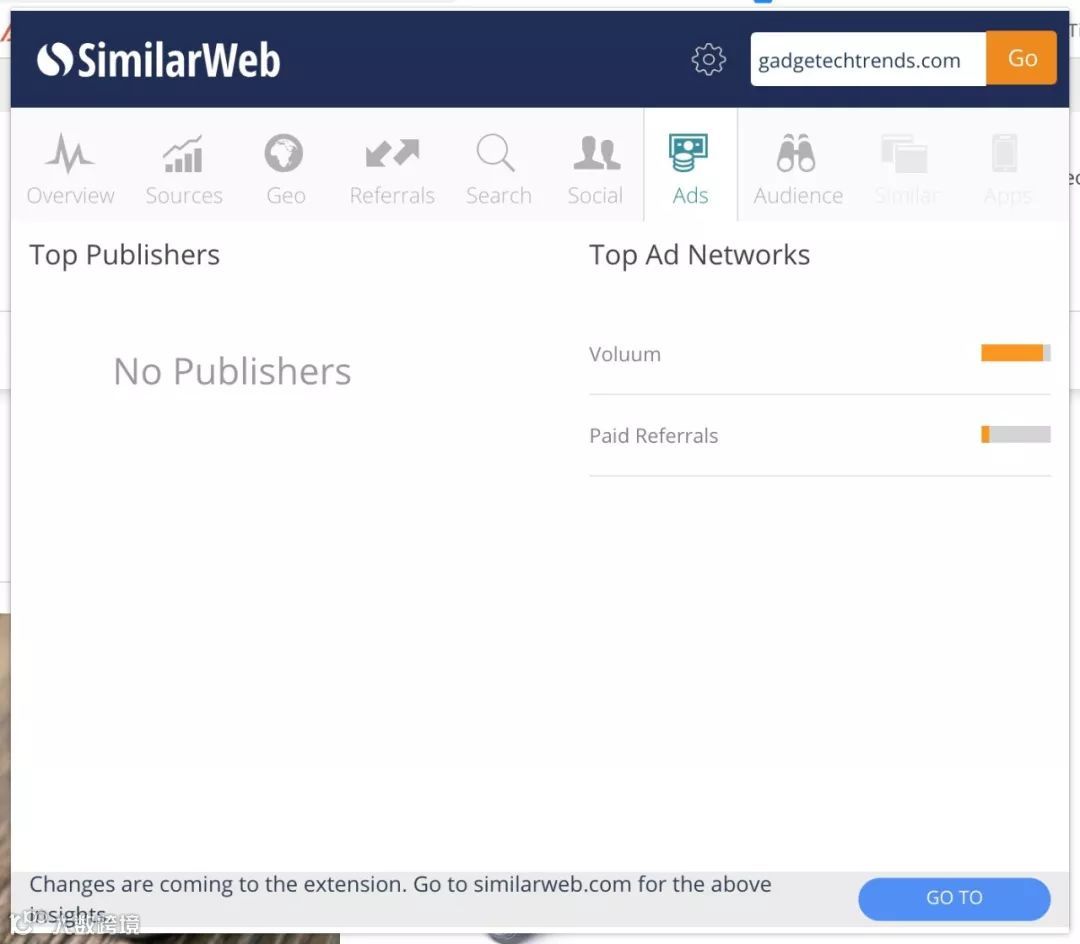Open the settings gear icon
This screenshot has height=944, width=1080.
tap(708, 59)
